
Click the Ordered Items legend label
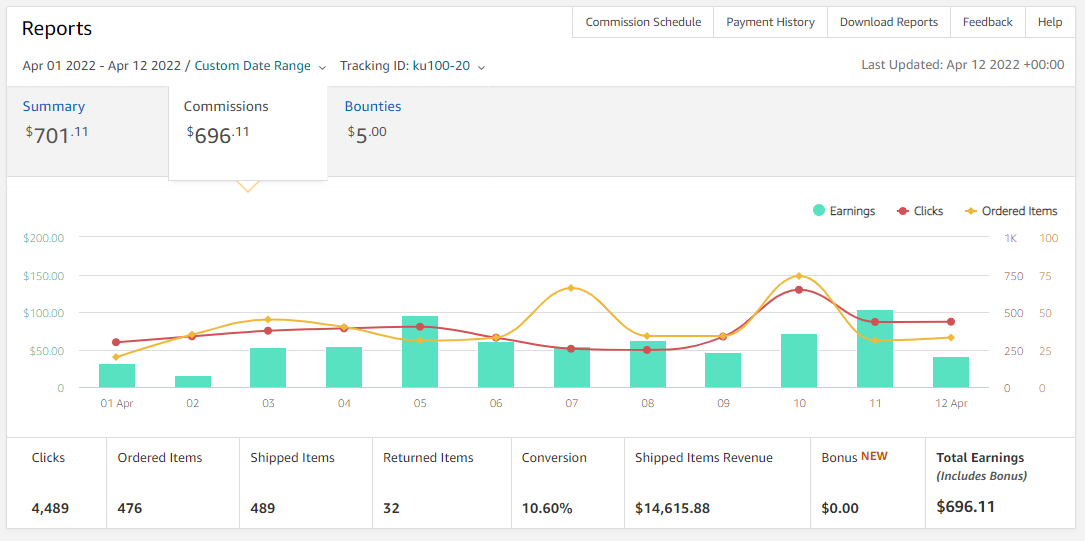click(x=1020, y=211)
